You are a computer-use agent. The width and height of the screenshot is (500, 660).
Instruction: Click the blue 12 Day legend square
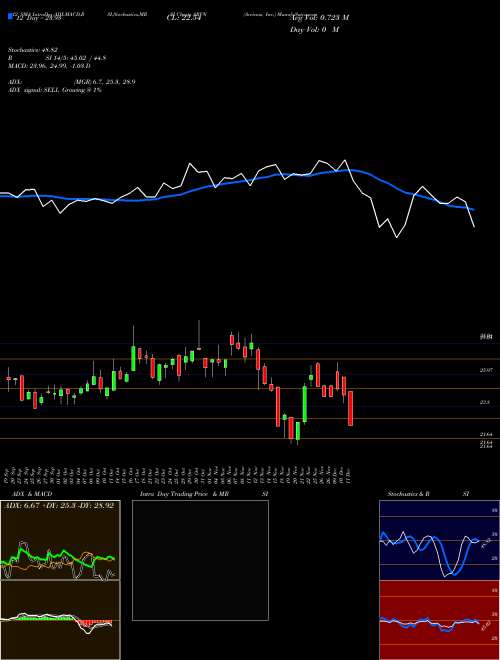point(11,17)
